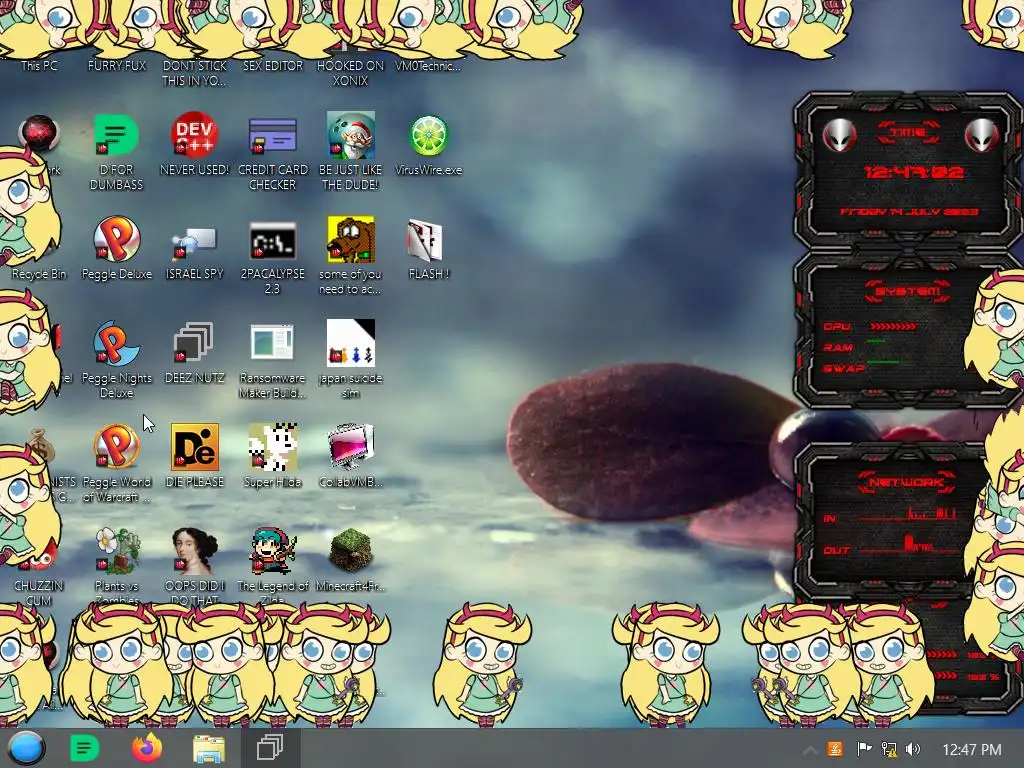Open the green document app on taskbar
1024x768 pixels.
tap(84, 748)
